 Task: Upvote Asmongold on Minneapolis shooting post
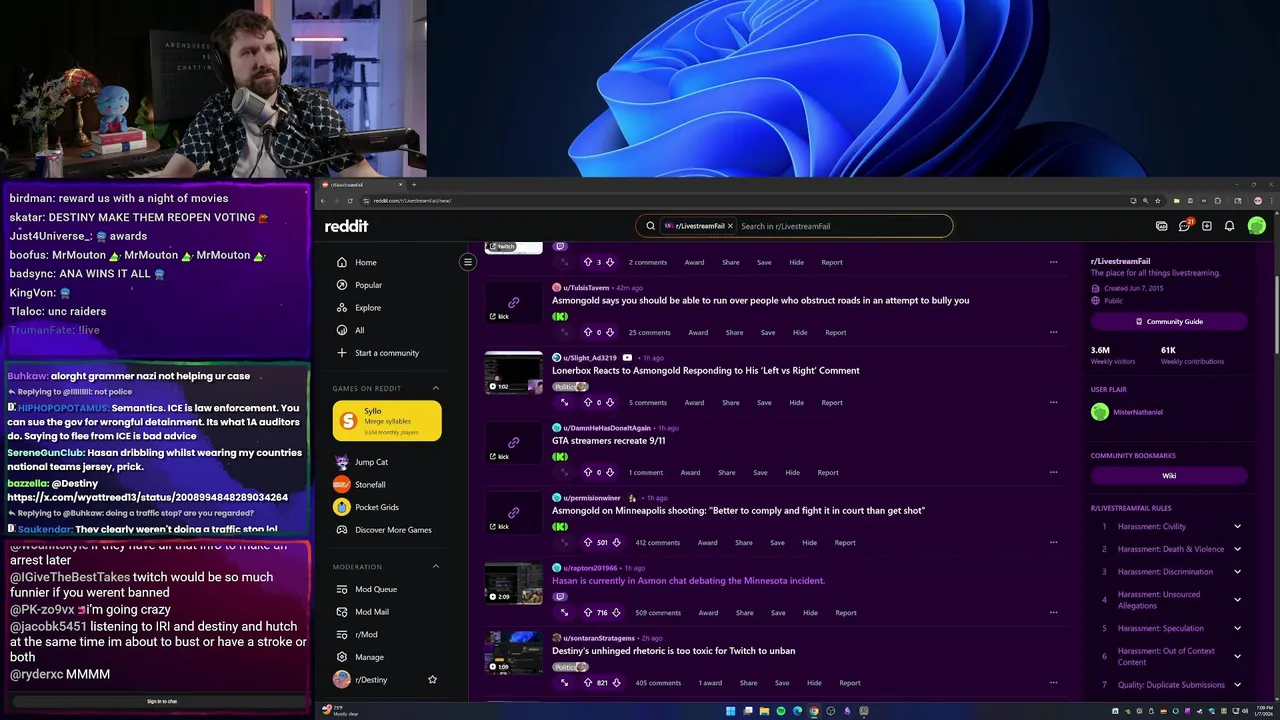pos(588,543)
